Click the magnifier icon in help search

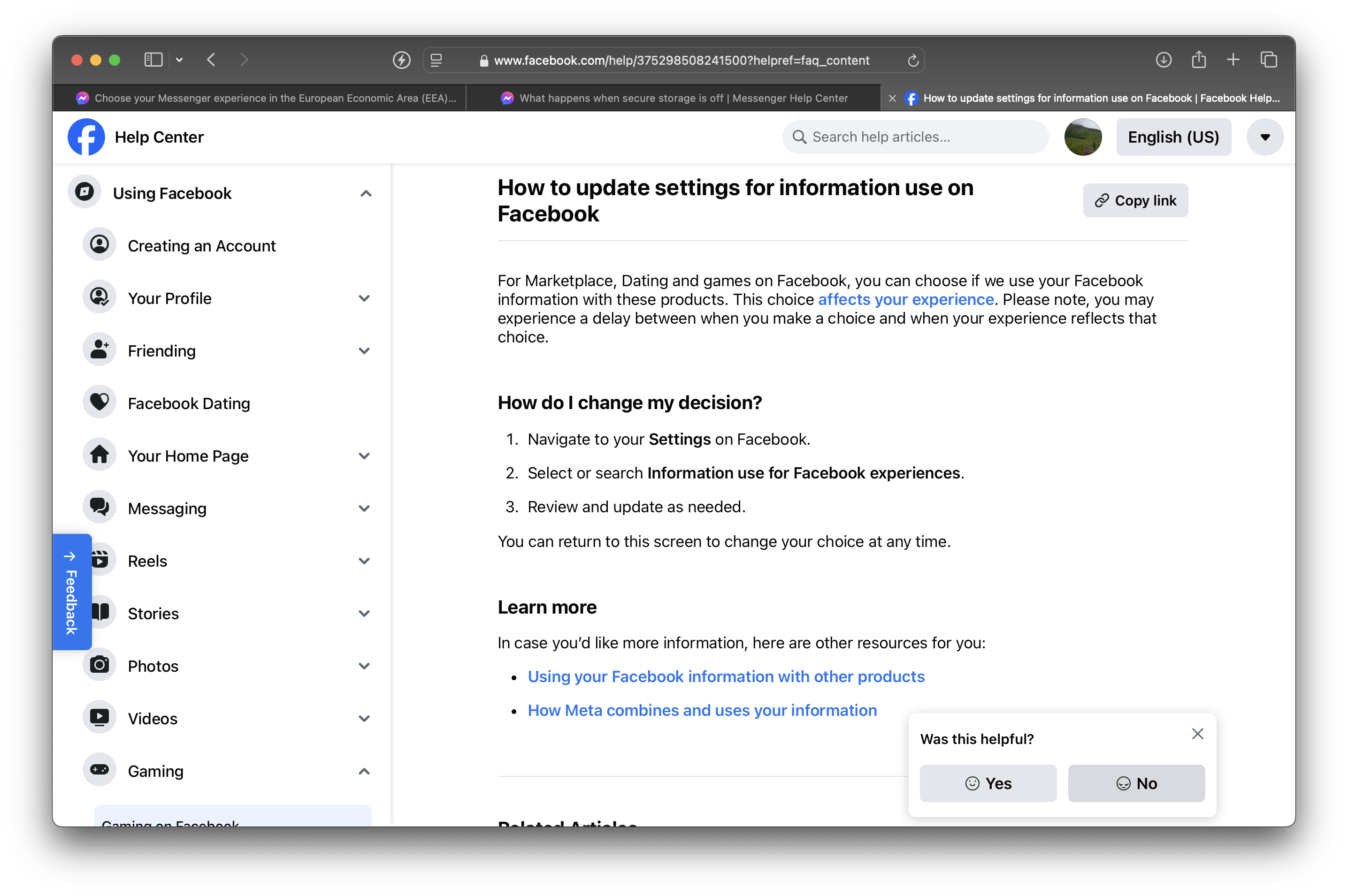tap(799, 137)
